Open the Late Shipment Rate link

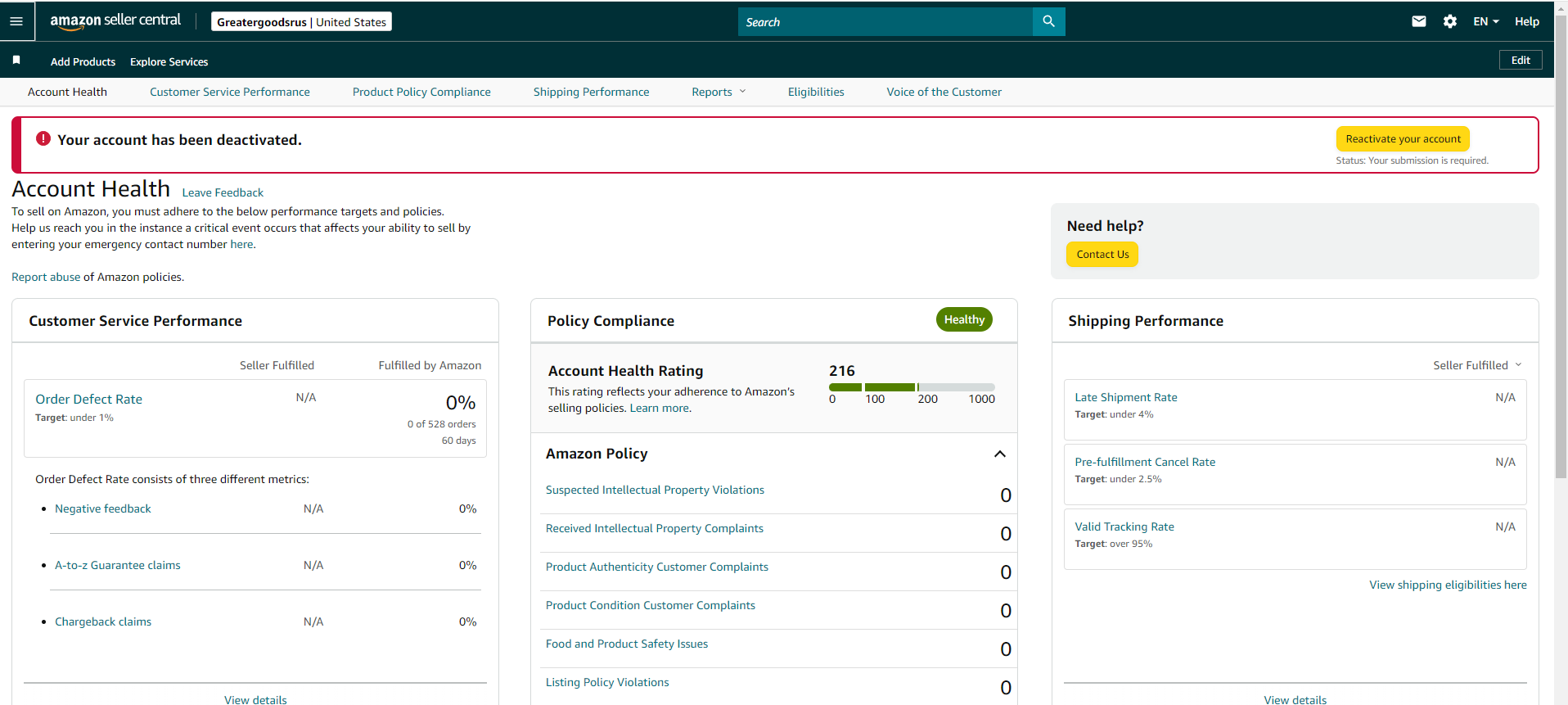pos(1126,397)
